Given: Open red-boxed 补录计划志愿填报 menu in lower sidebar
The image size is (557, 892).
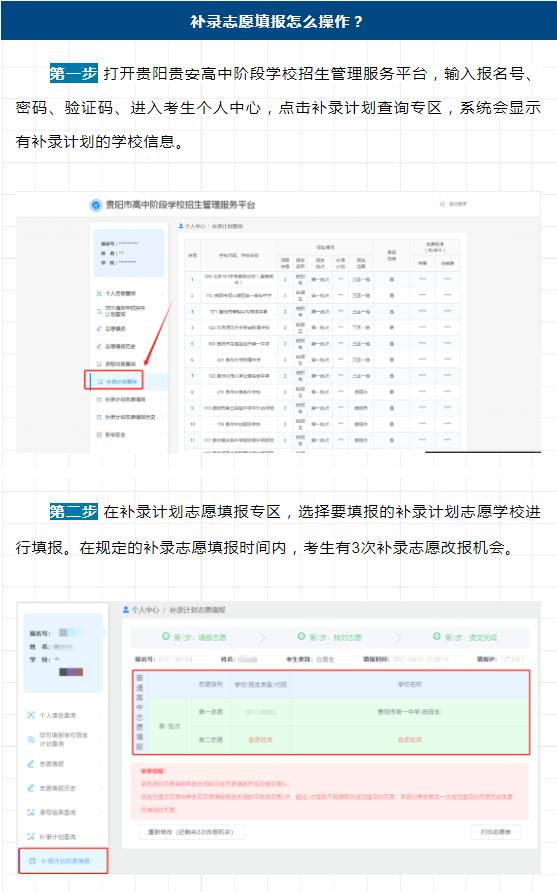Looking at the screenshot, I should point(63,861).
